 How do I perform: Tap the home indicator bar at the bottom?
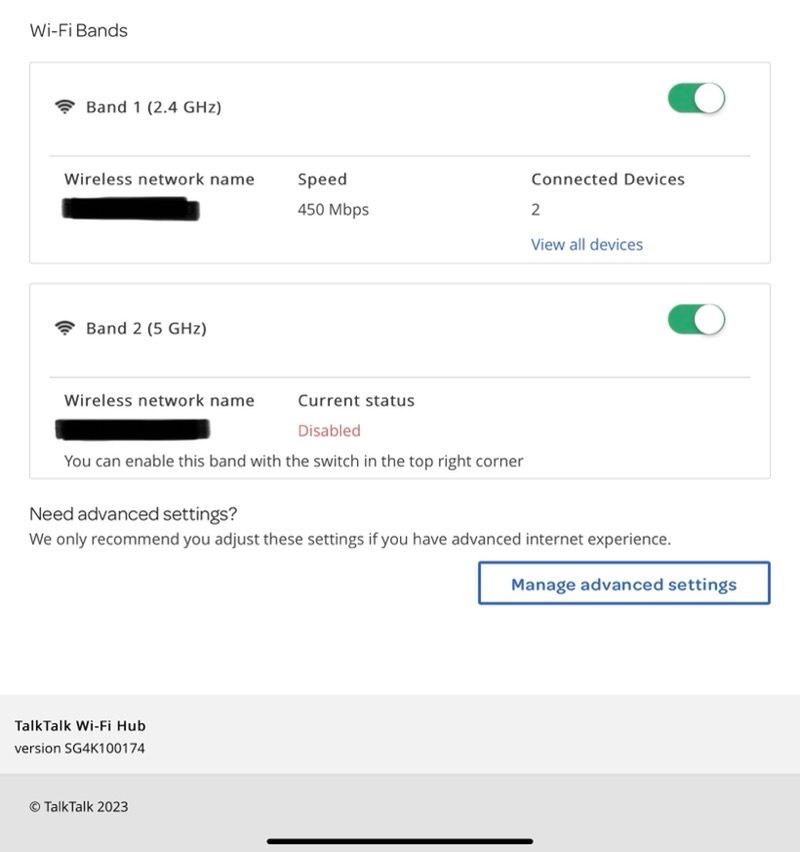click(400, 841)
